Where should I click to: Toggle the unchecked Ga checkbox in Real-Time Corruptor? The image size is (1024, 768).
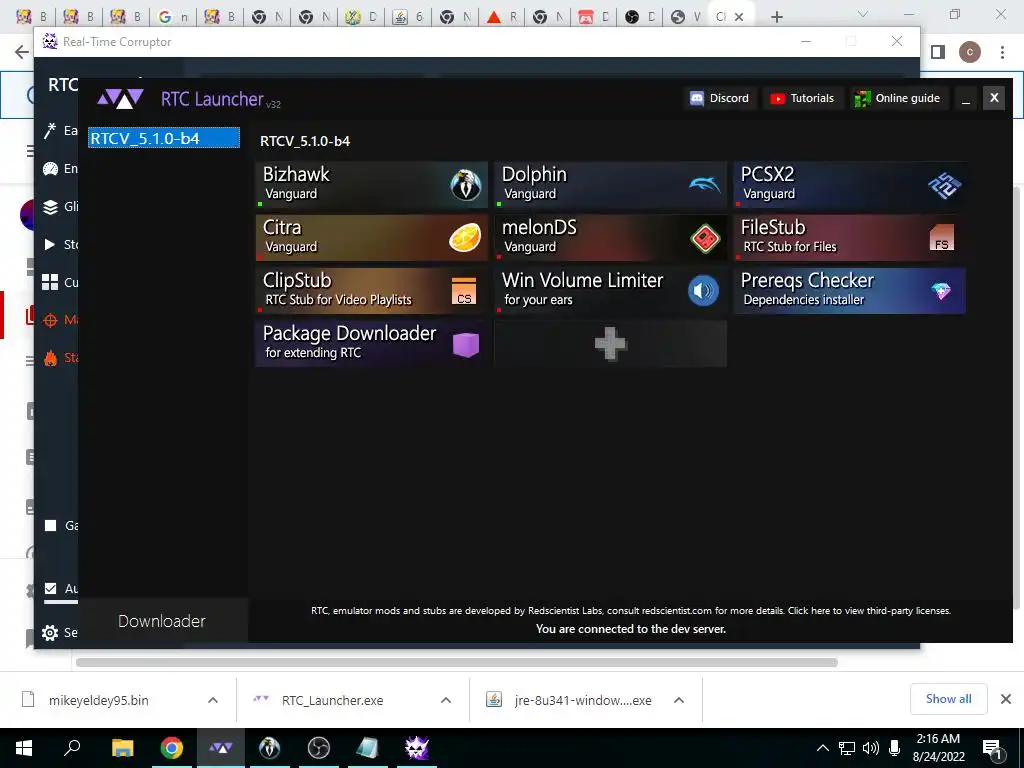(50, 526)
